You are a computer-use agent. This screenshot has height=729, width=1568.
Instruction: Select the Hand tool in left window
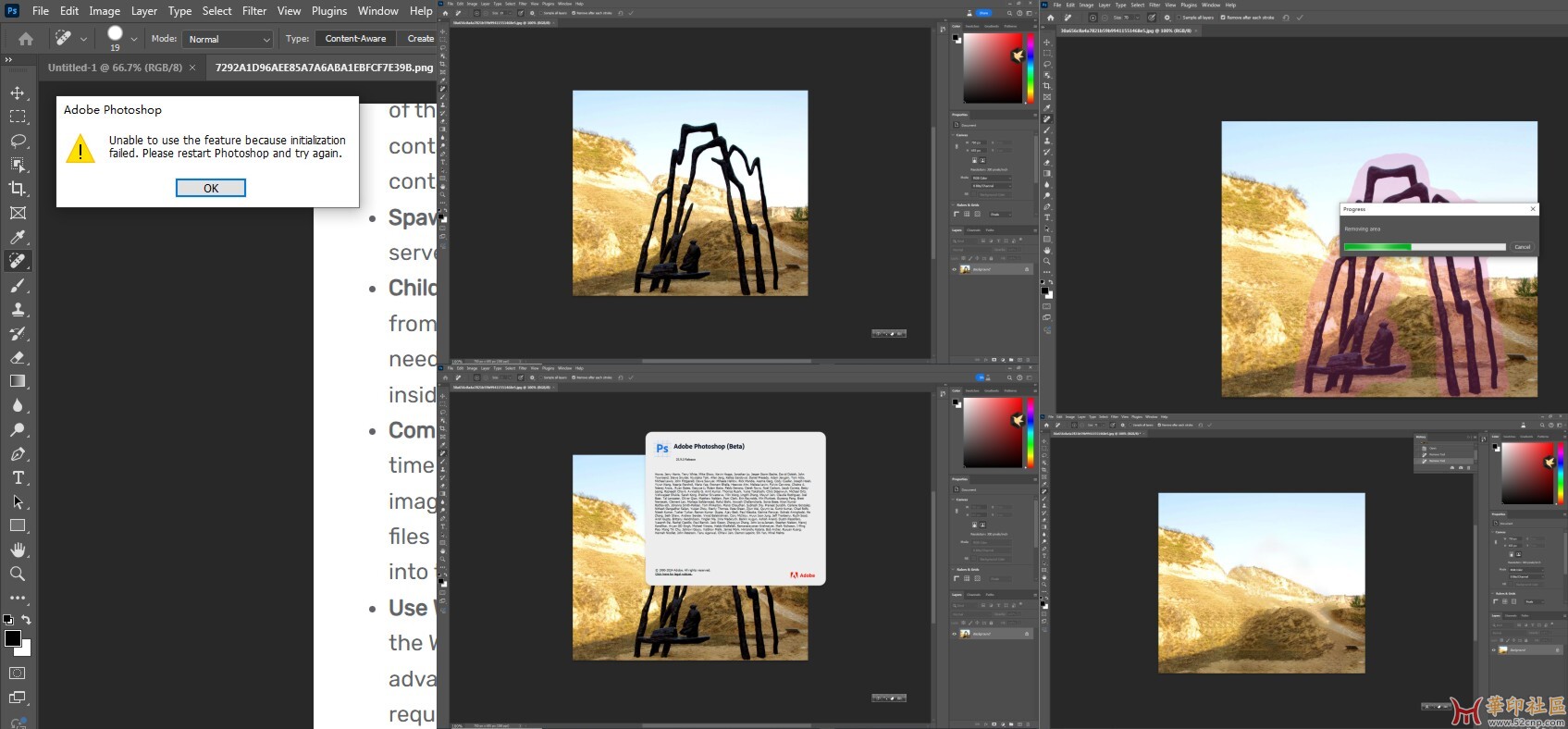point(18,550)
